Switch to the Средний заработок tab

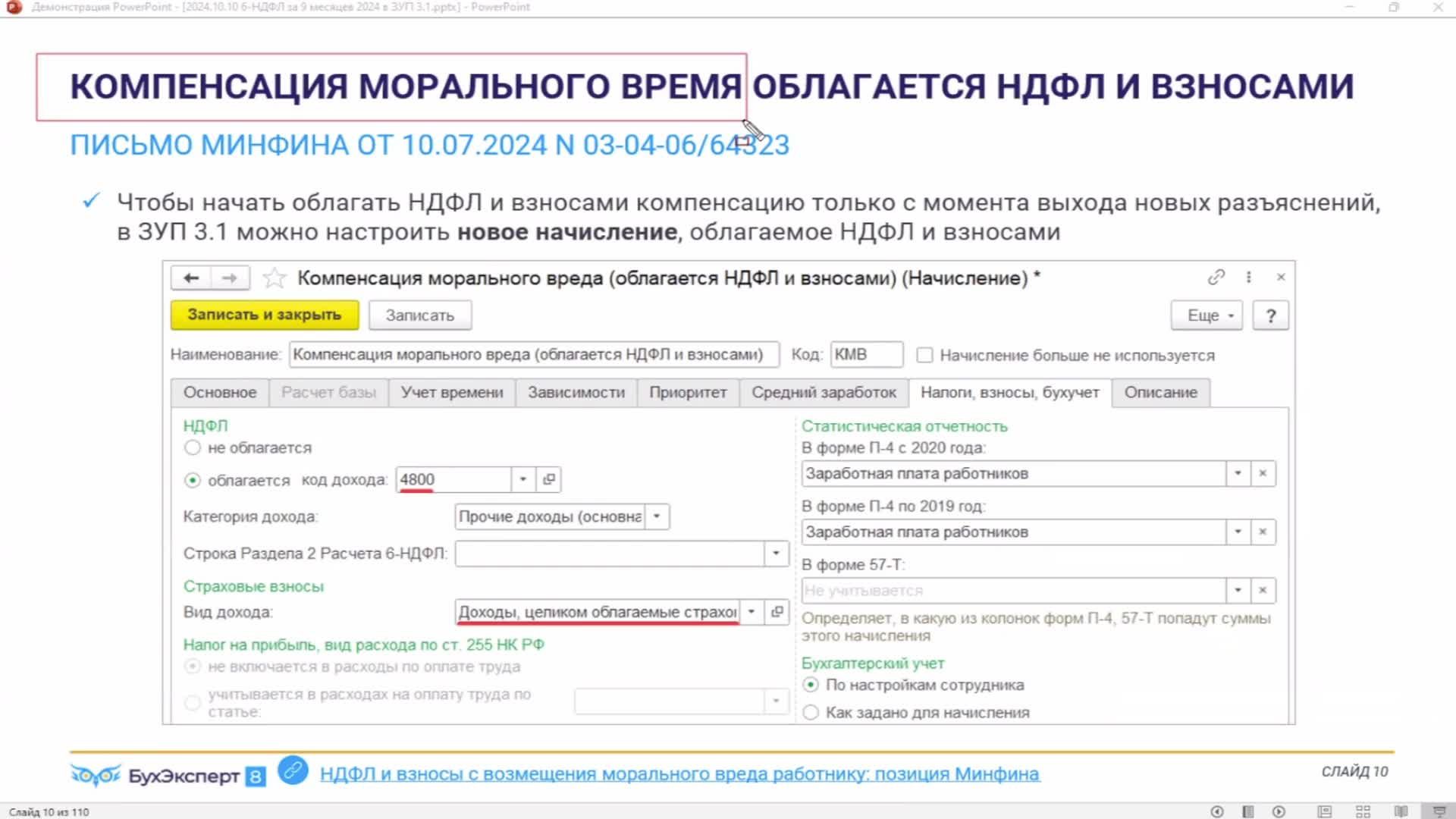[x=824, y=393]
